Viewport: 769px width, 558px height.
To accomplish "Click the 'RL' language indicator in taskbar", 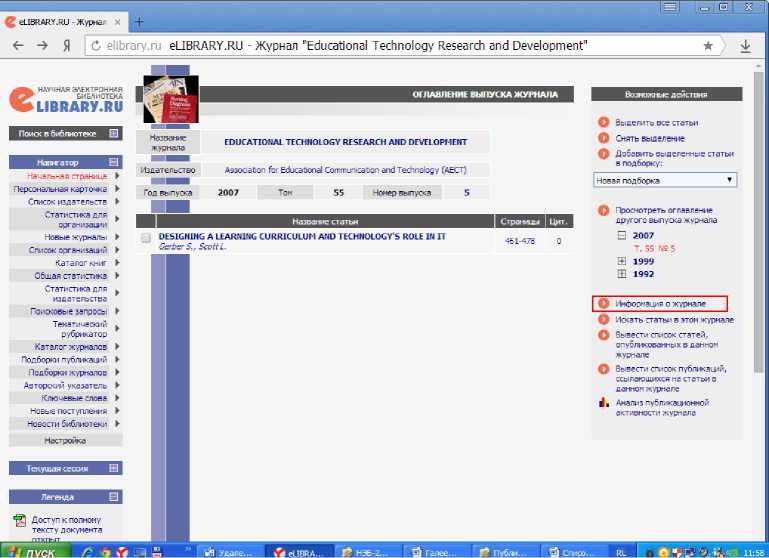I will (x=621, y=553).
